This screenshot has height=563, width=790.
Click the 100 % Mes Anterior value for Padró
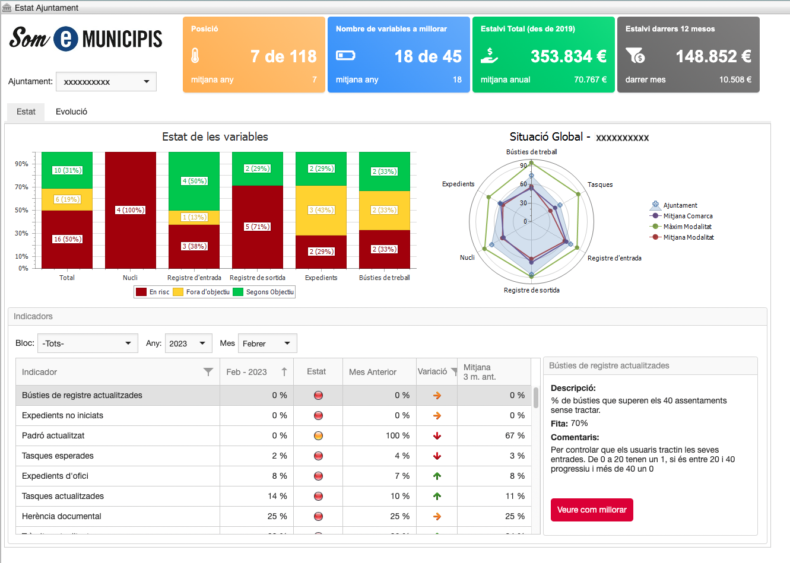coord(398,435)
